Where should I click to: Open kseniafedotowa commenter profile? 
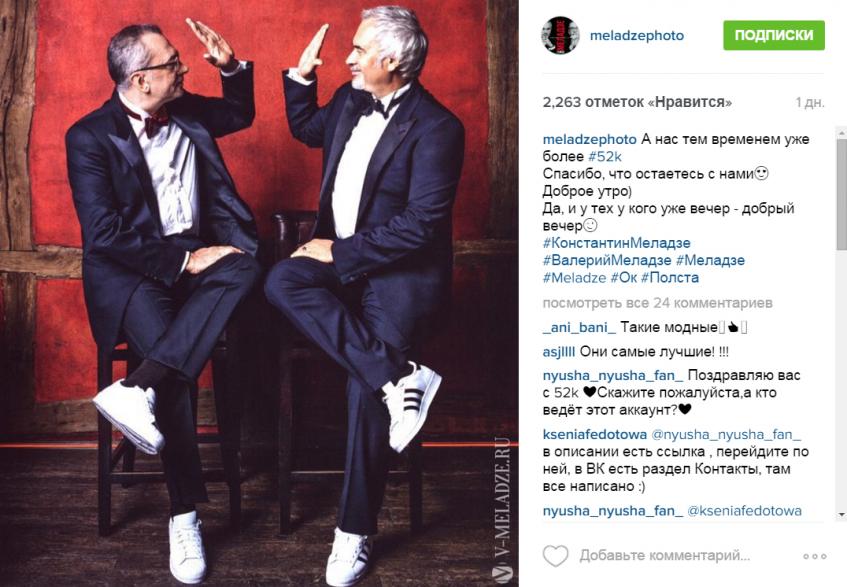coord(594,434)
